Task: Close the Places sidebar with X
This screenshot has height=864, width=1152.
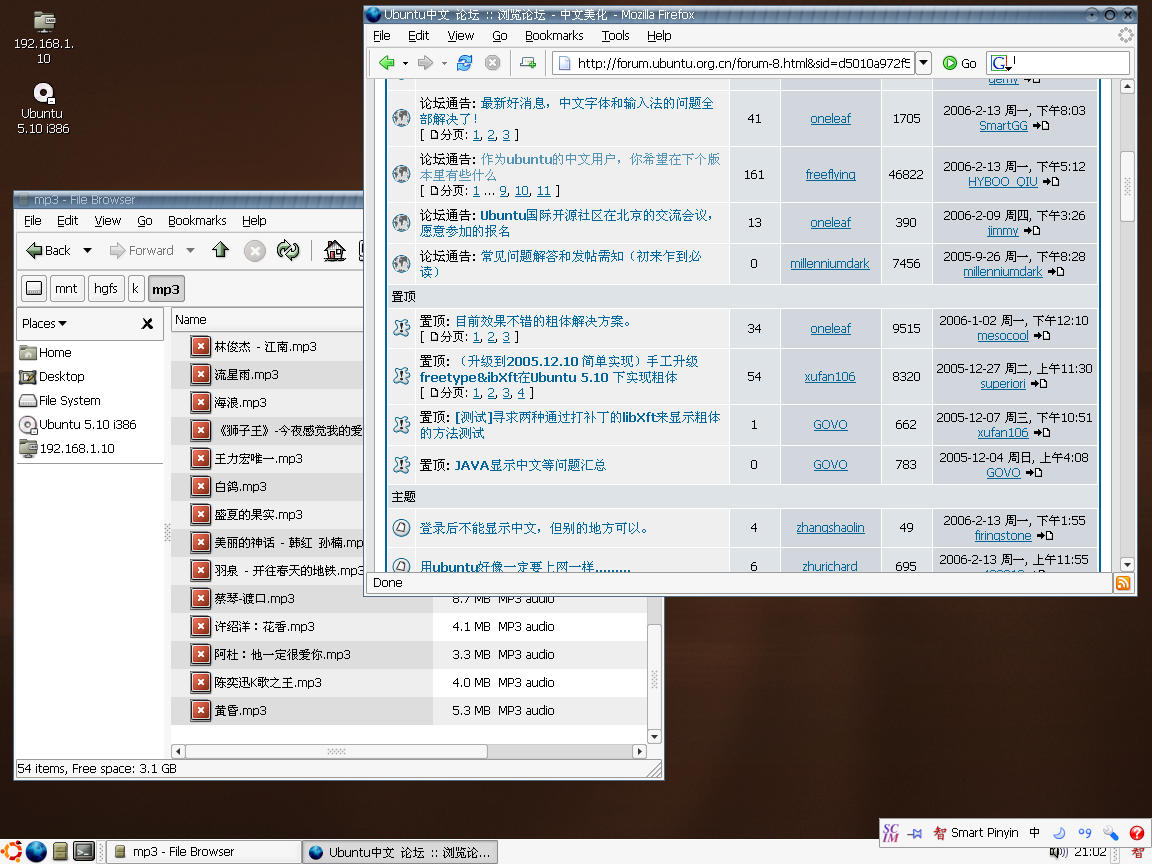Action: 147,323
